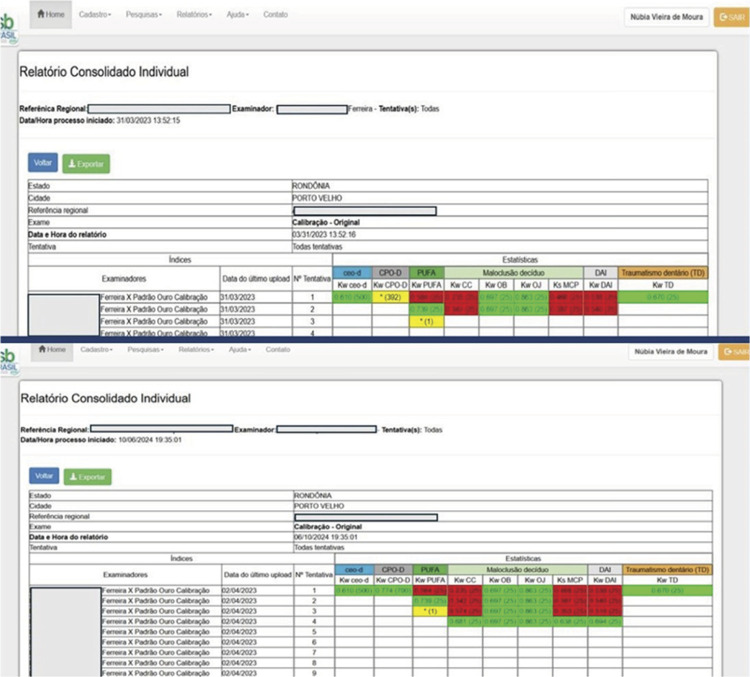Open the Contato menu item in lower navbar
Viewport: 750px width, 677px height.
278,349
